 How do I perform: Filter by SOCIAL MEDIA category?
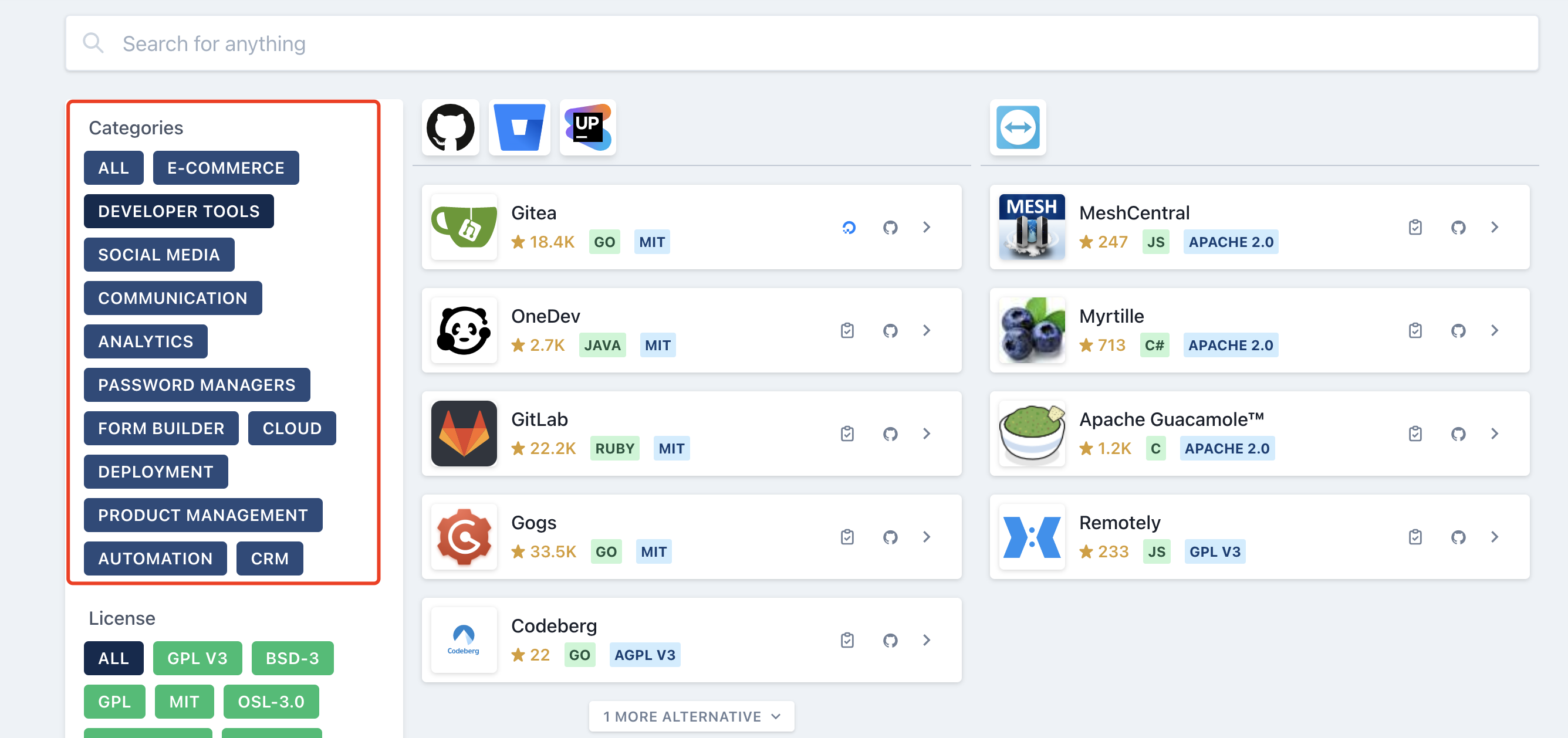(159, 255)
